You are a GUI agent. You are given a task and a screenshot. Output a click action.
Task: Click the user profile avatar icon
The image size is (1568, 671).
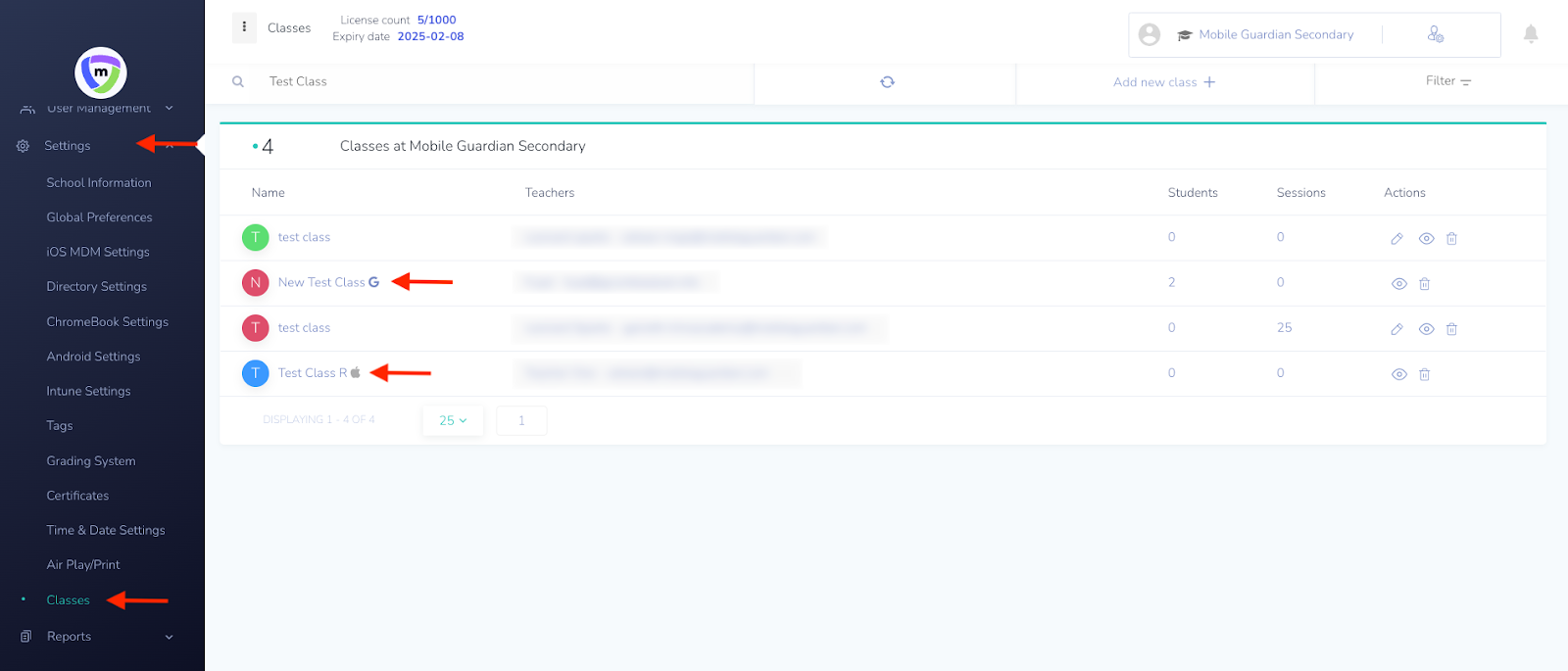1150,34
